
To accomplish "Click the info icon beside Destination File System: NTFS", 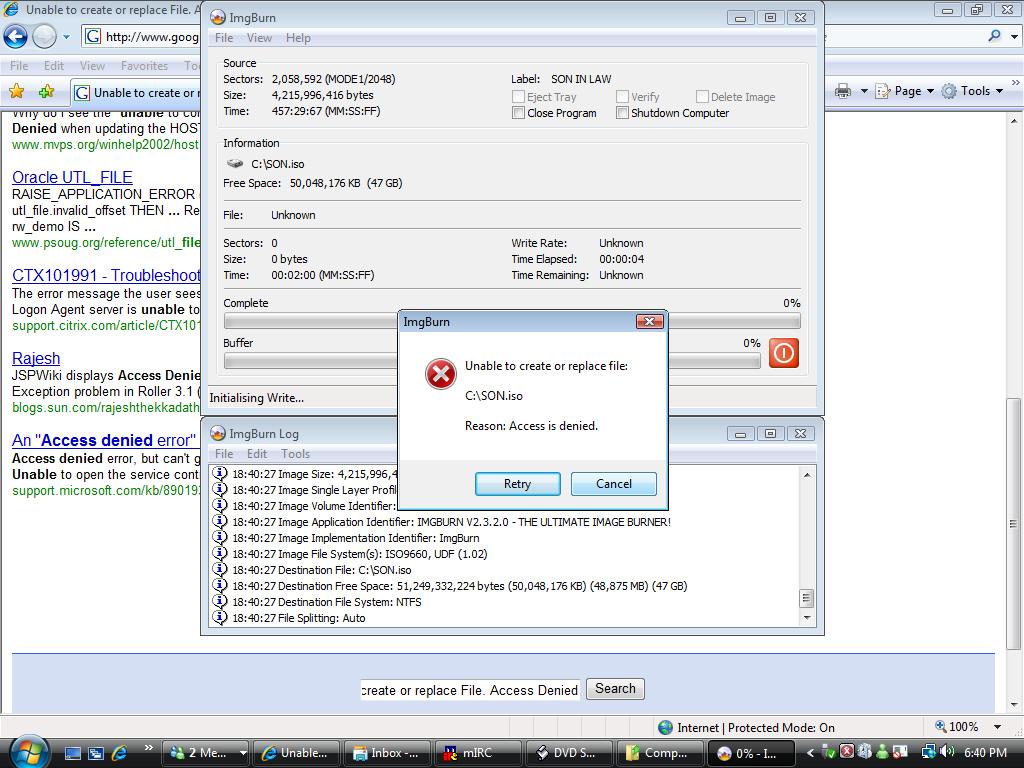I will 220,601.
